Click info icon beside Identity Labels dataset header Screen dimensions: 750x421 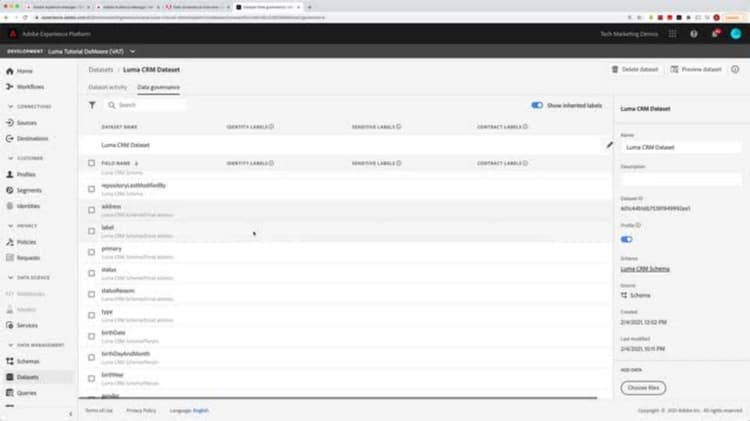click(x=271, y=127)
